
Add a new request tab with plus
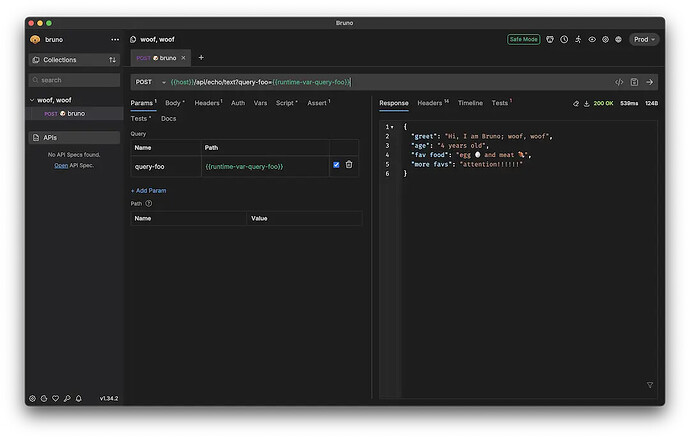point(201,58)
